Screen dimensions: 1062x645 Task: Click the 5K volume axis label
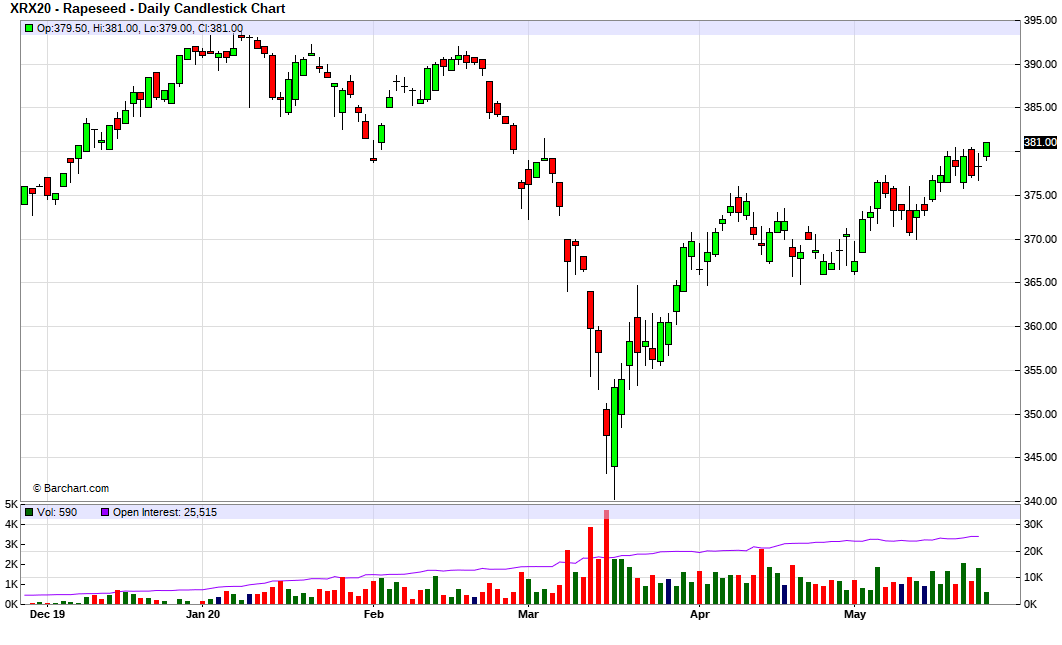tap(10, 504)
